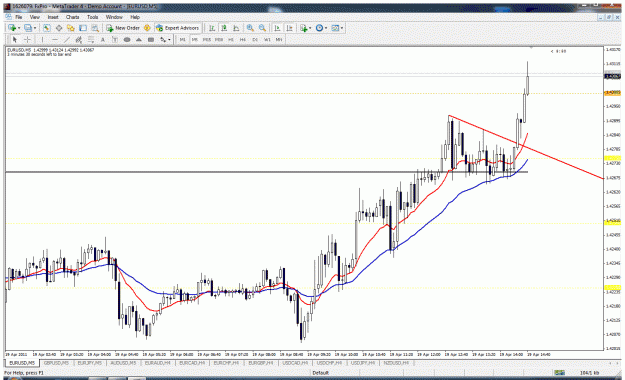625x380 pixels.
Task: Select the vertical line drawing tool
Action: click(x=42, y=39)
